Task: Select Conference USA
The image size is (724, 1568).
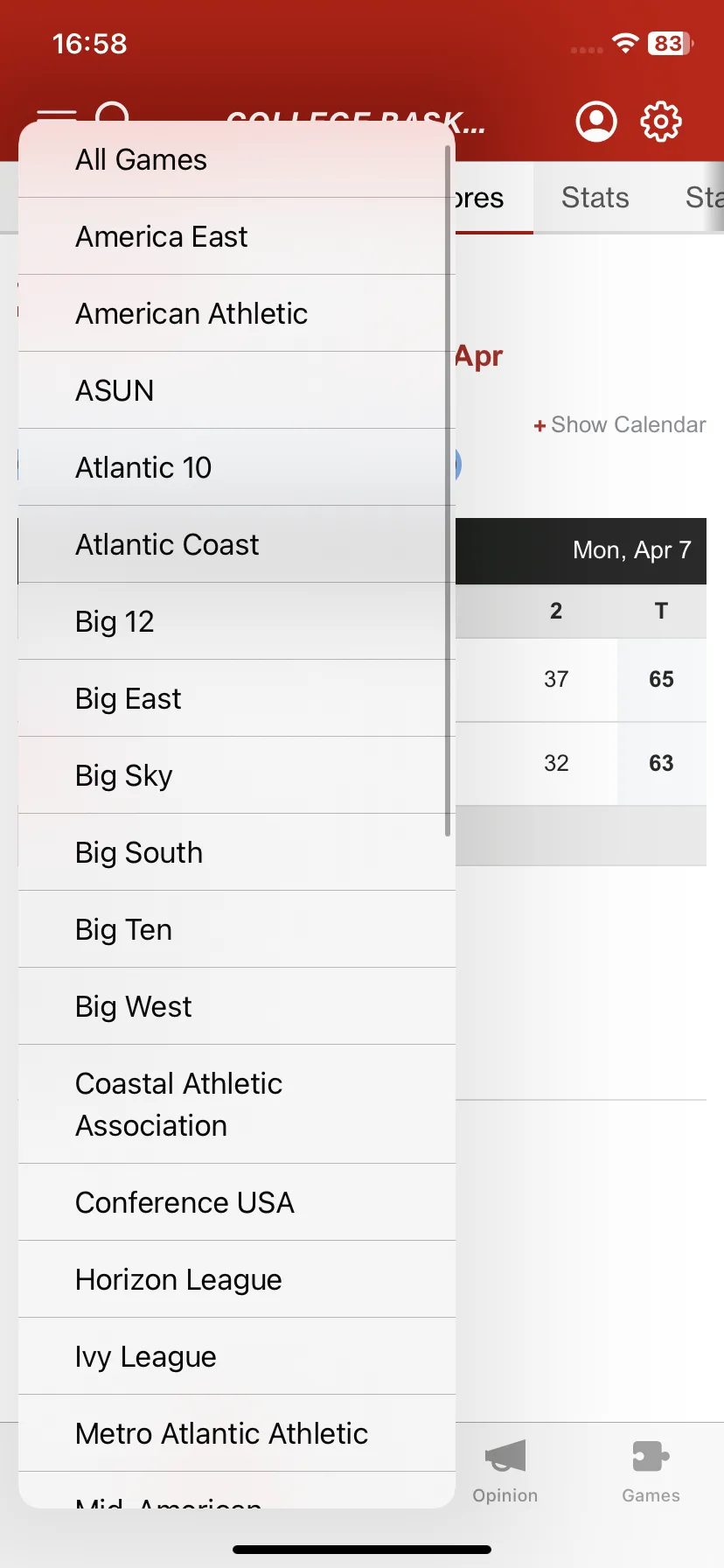Action: [x=237, y=1202]
